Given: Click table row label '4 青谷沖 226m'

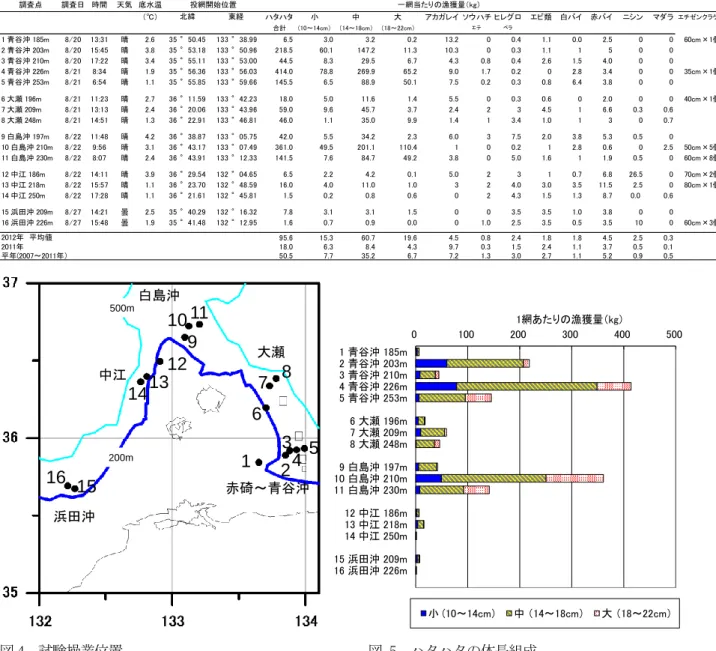Looking at the screenshot, I should (25, 72).
